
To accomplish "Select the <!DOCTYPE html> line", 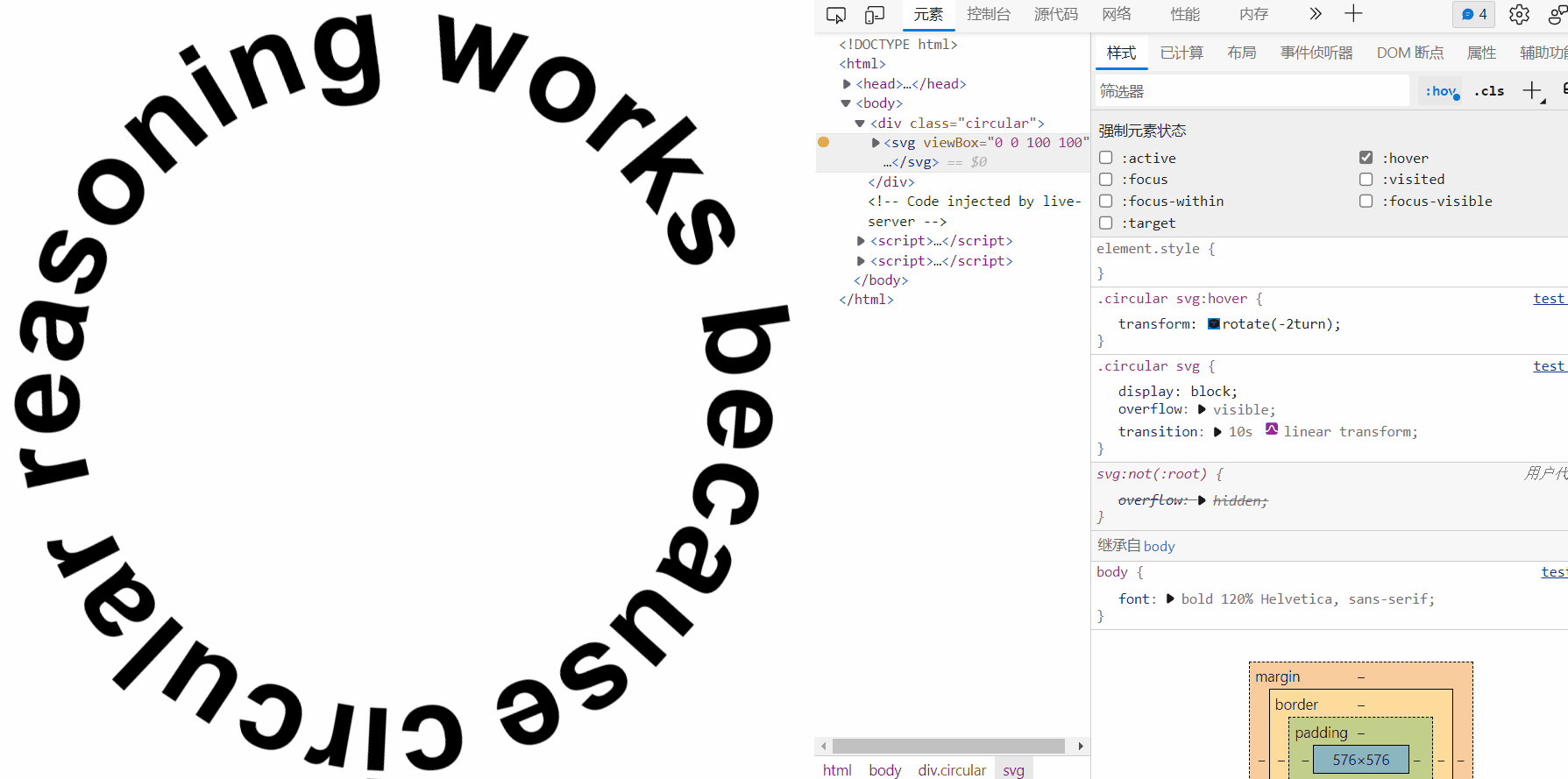I will pyautogui.click(x=898, y=45).
